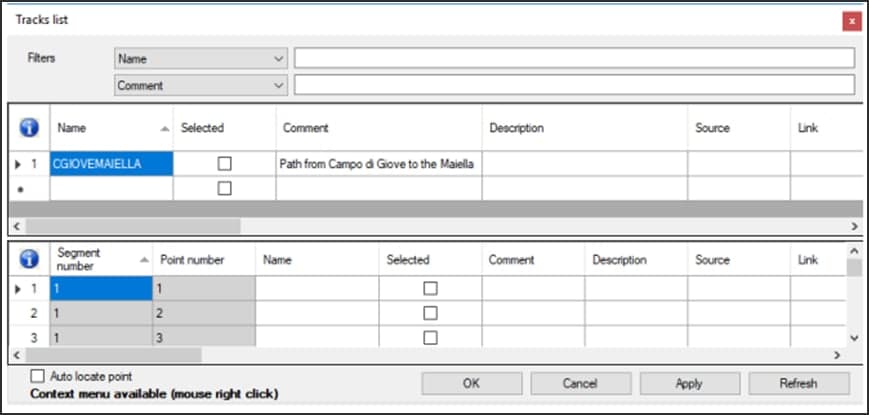Click the Name filter text field
Screen dimensions: 869x415
pos(574,58)
